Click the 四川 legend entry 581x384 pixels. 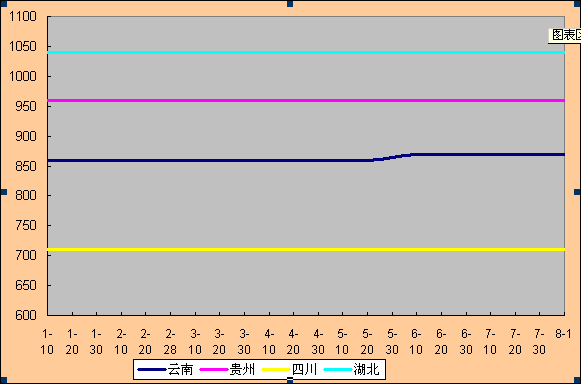[289, 369]
